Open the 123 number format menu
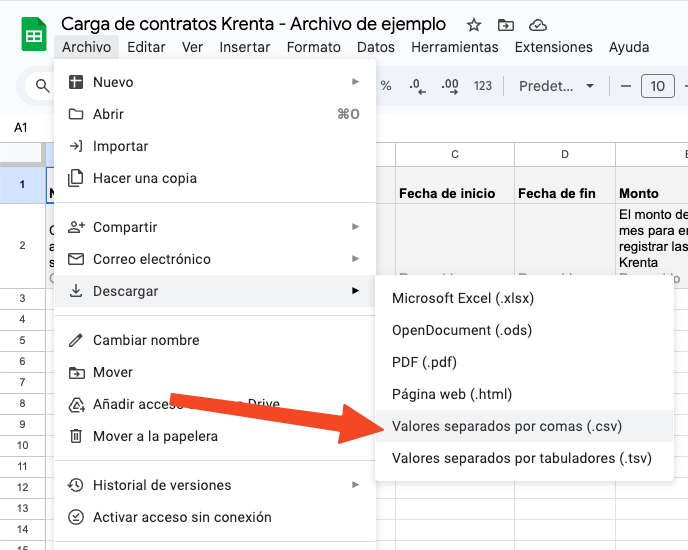 pos(483,86)
